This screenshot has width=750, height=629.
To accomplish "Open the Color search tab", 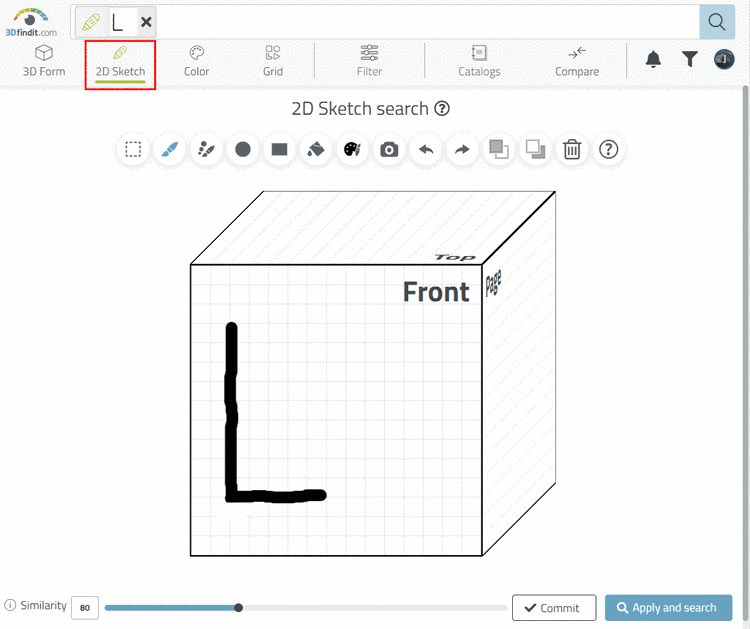I will (x=197, y=61).
